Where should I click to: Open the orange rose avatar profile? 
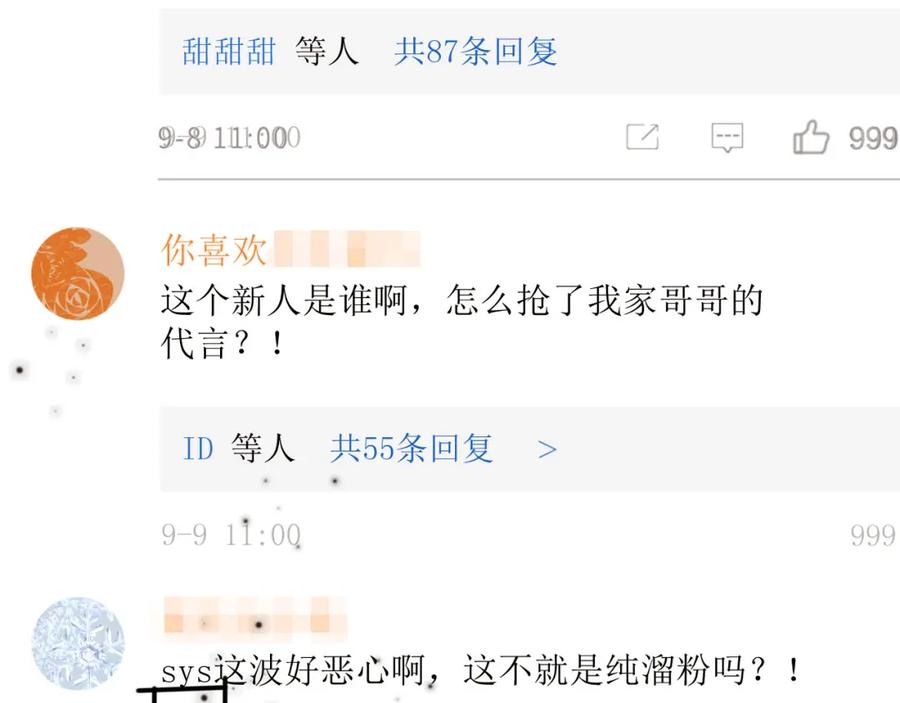[x=78, y=273]
